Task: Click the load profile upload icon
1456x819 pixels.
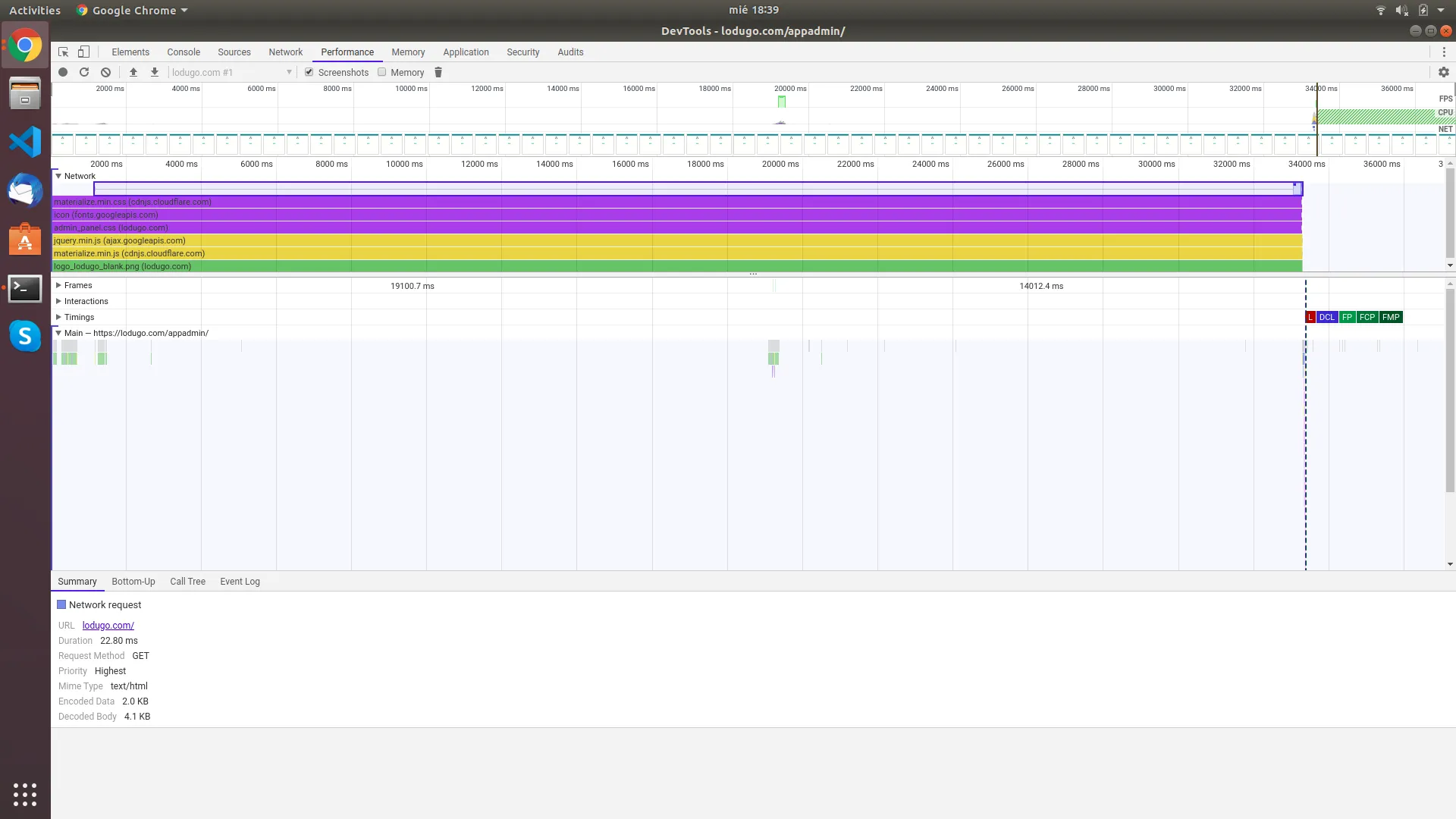Action: pyautogui.click(x=133, y=72)
